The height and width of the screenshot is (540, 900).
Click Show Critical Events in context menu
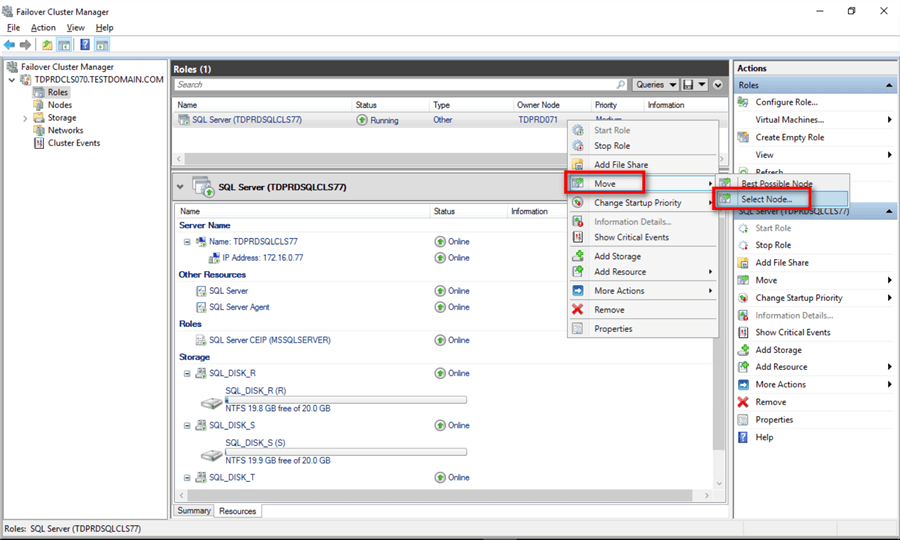[x=631, y=237]
